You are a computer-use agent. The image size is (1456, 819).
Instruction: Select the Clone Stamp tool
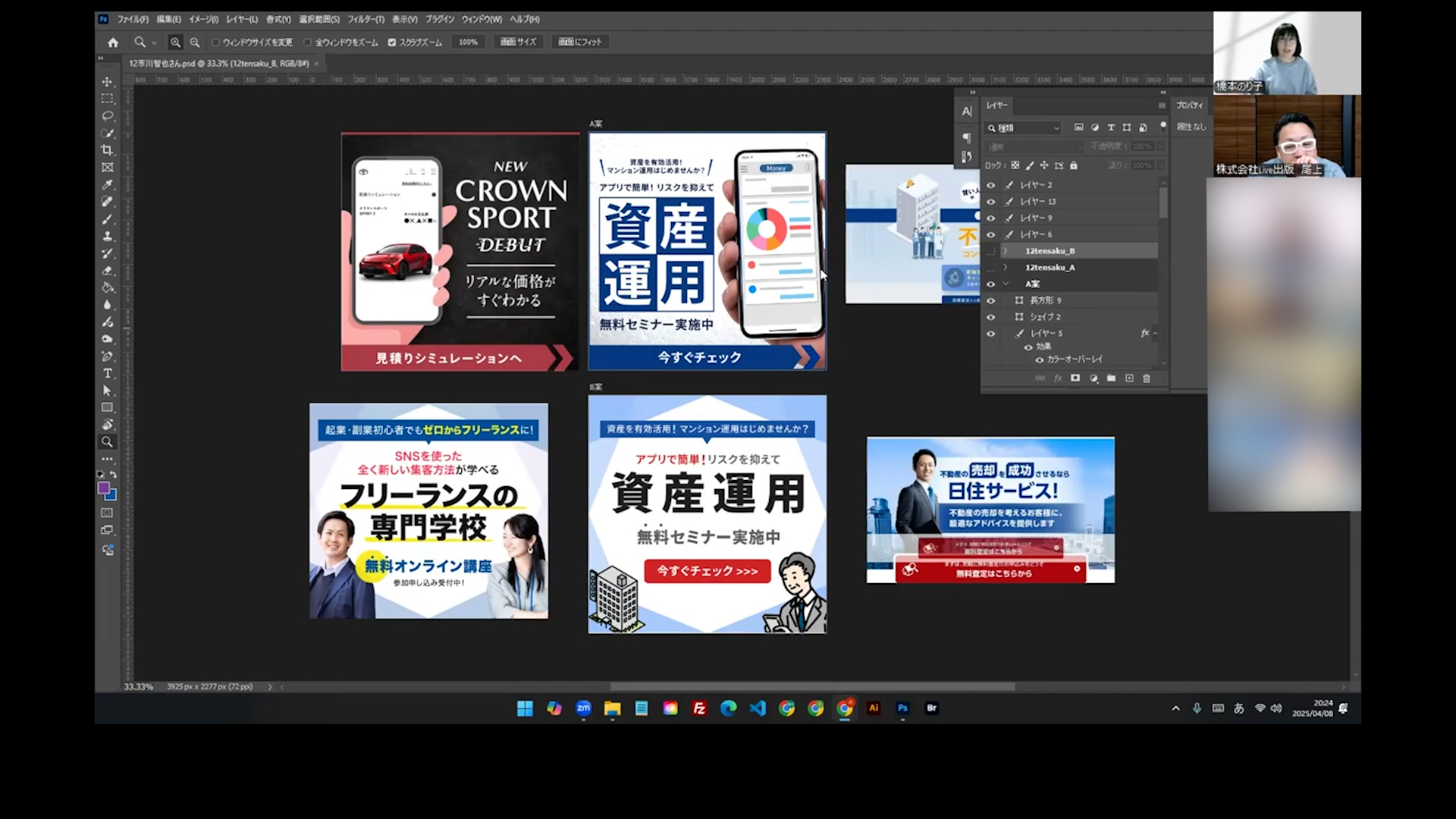(x=107, y=236)
